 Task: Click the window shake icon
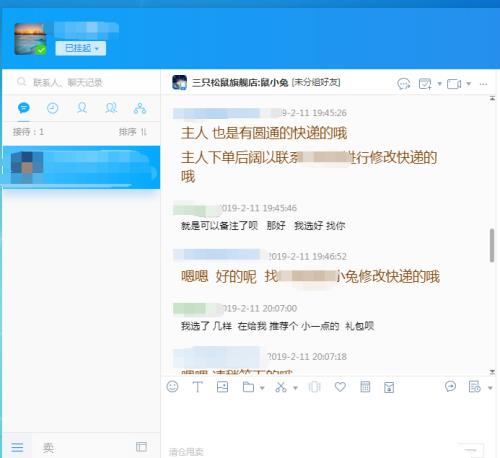[x=314, y=387]
